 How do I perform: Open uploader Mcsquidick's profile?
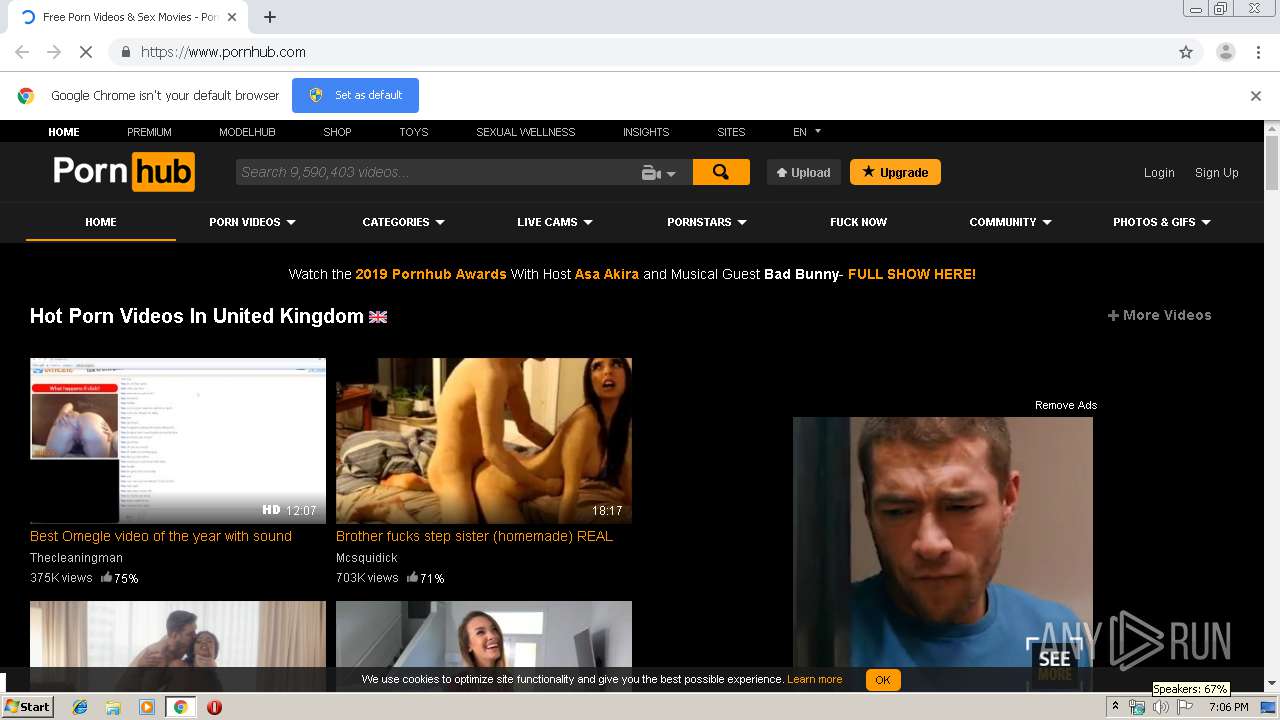click(x=367, y=558)
